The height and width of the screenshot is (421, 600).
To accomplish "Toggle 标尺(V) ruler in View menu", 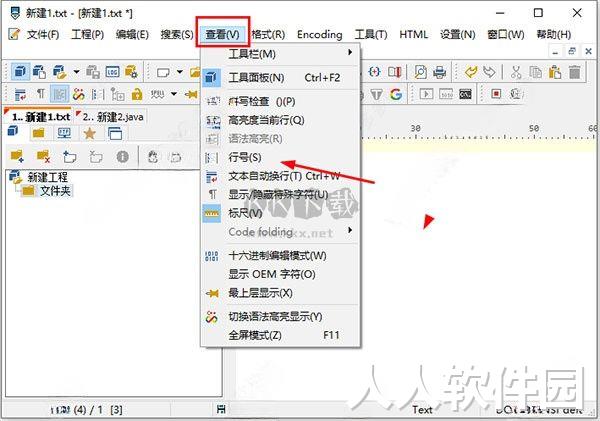I will coord(280,213).
